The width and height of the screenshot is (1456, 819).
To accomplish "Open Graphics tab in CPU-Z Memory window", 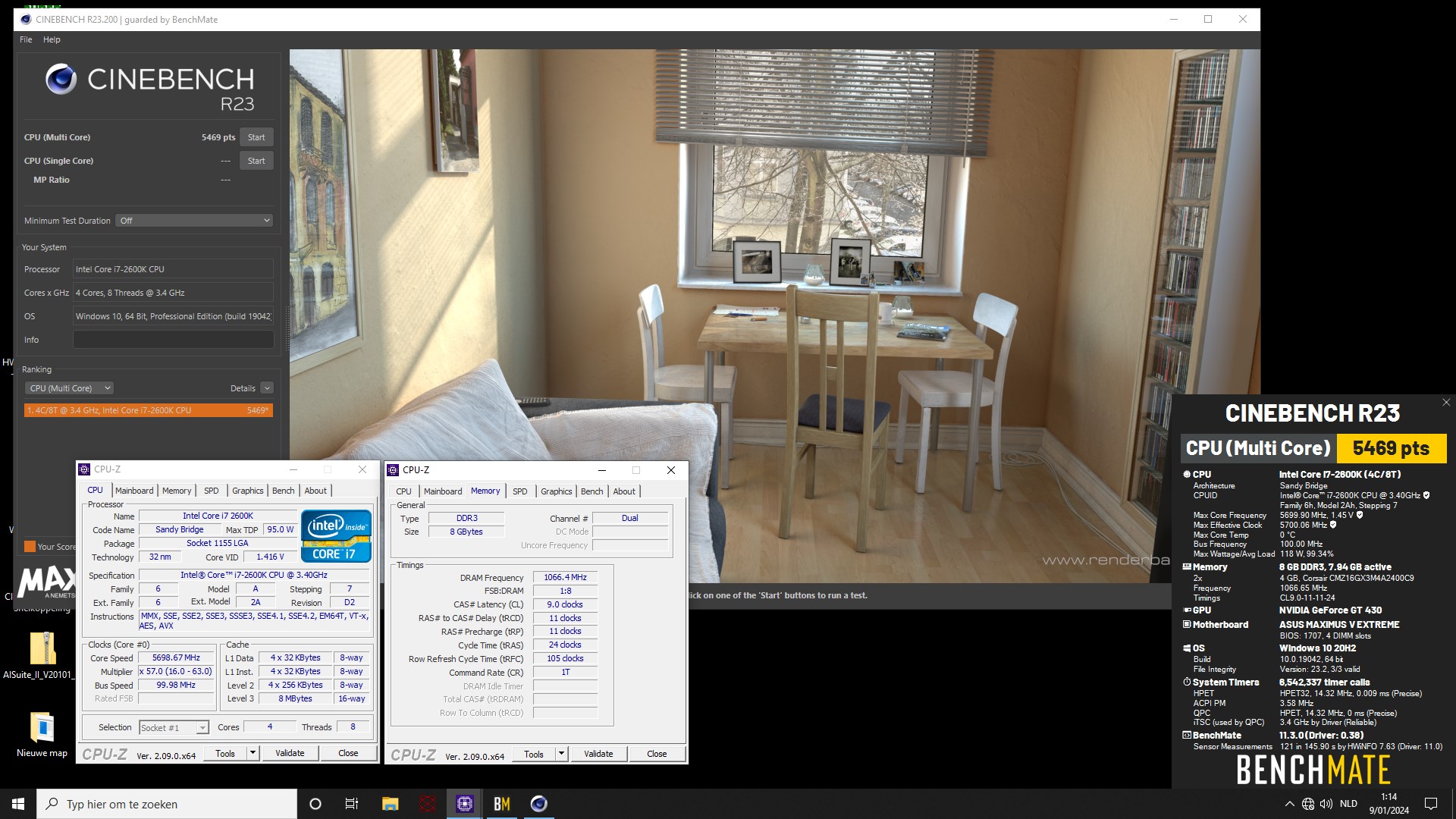I will [557, 491].
